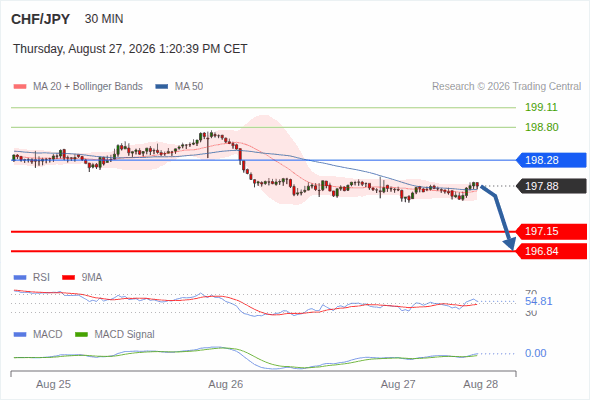The height and width of the screenshot is (400, 590).
Task: Click the CHF/JPY pair title
Action: (x=40, y=19)
